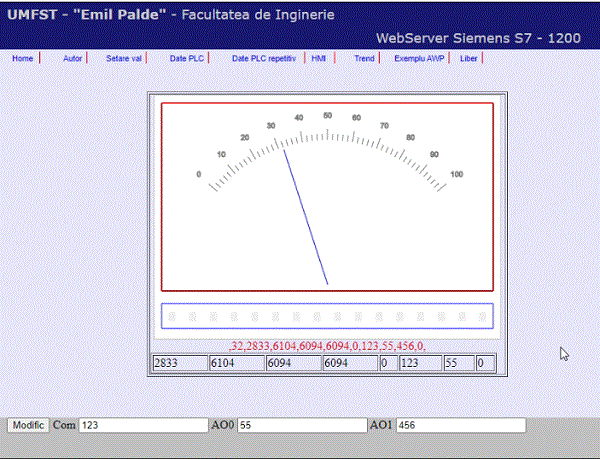
Task: Open the Setare val menu item
Action: 124,59
